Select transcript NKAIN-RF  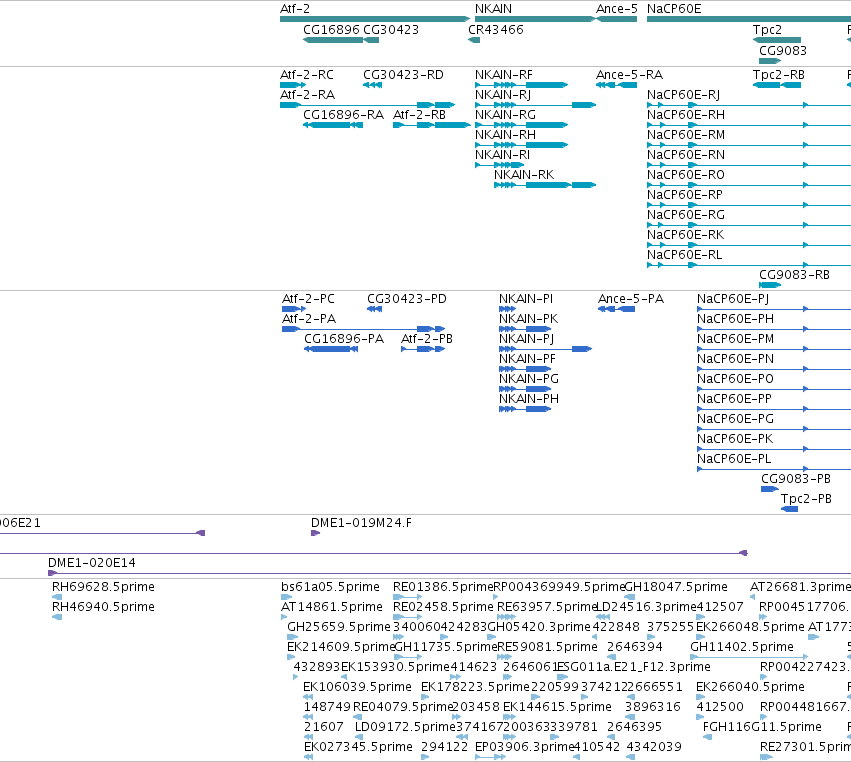522,85
